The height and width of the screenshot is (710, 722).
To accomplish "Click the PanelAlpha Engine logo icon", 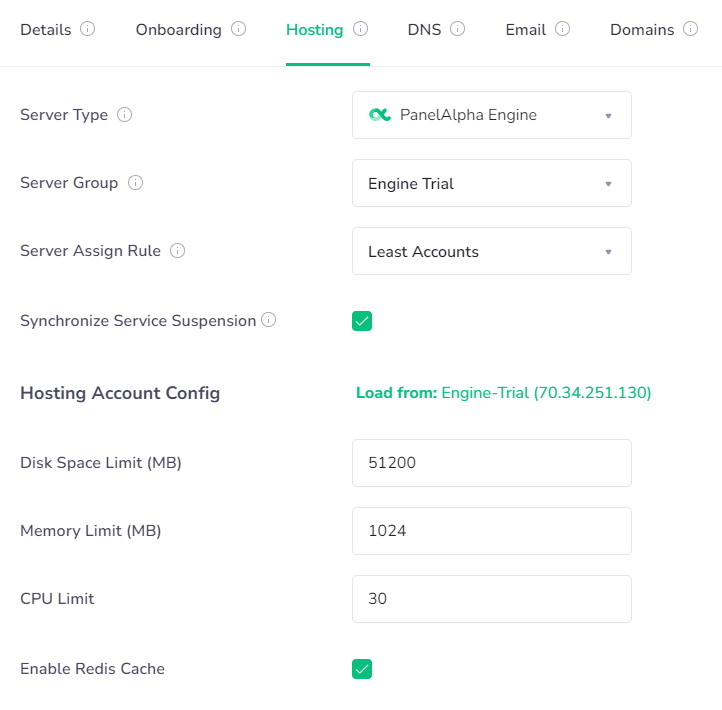I will tap(380, 115).
